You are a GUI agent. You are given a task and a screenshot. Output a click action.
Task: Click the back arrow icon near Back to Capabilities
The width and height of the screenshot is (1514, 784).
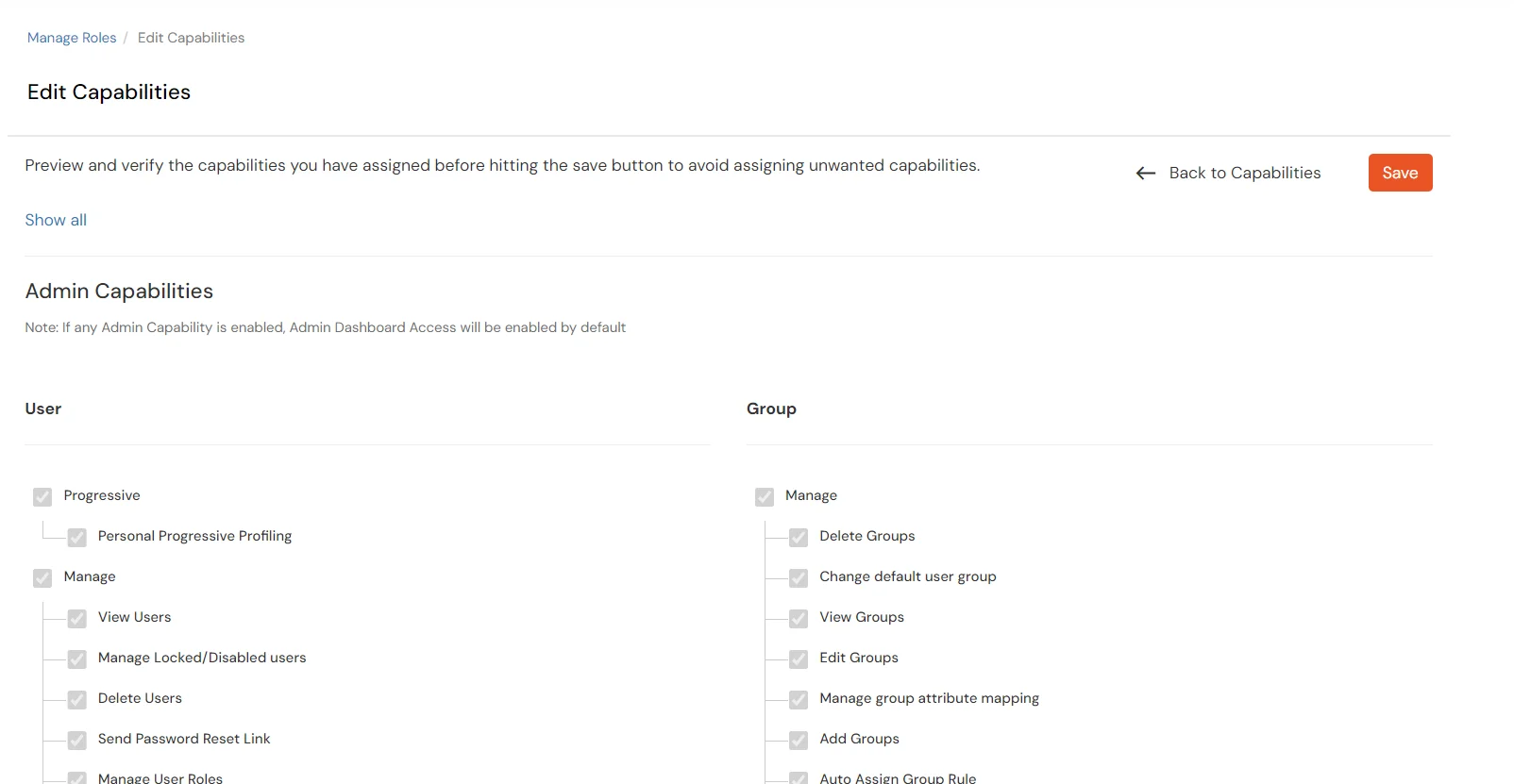click(x=1145, y=173)
